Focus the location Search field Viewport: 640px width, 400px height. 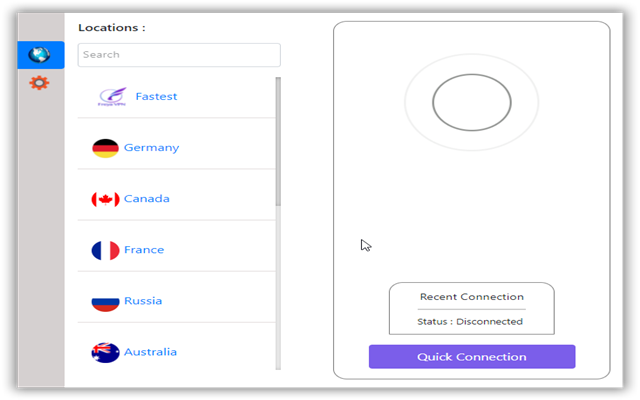point(179,55)
